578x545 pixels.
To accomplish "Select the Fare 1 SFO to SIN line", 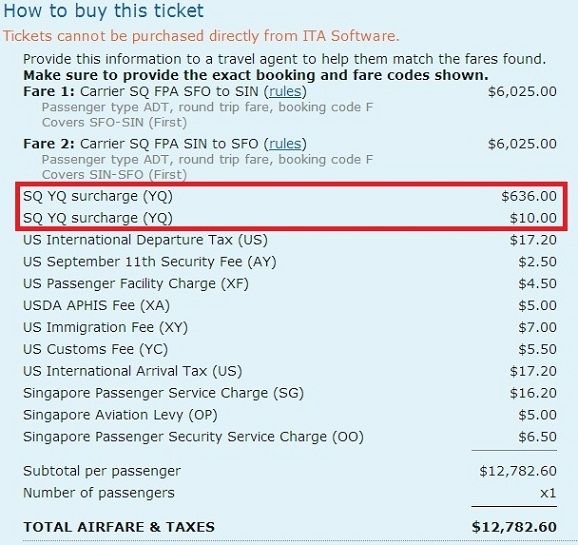I will pyautogui.click(x=290, y=91).
